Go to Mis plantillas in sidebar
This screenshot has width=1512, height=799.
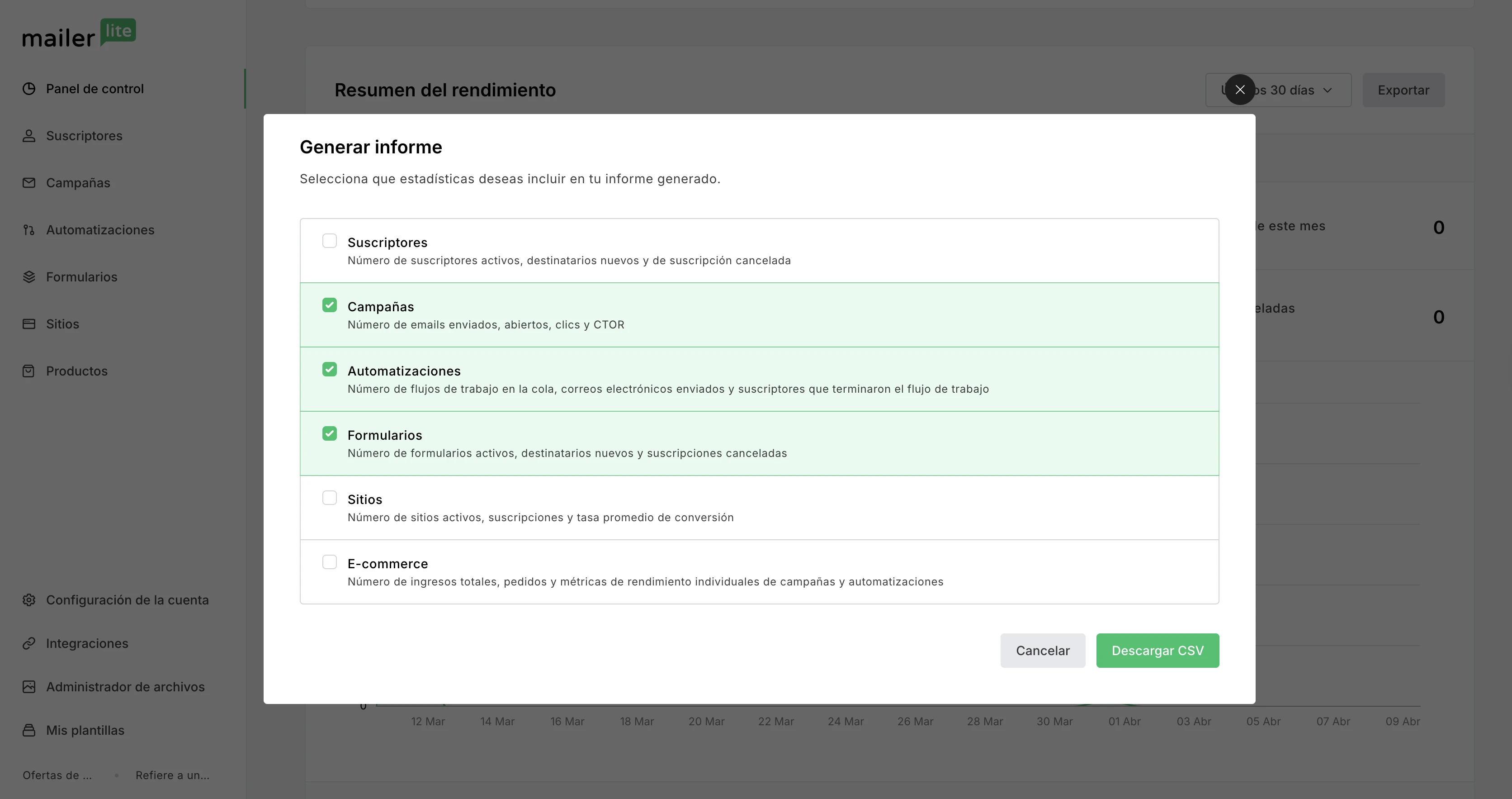[x=85, y=730]
